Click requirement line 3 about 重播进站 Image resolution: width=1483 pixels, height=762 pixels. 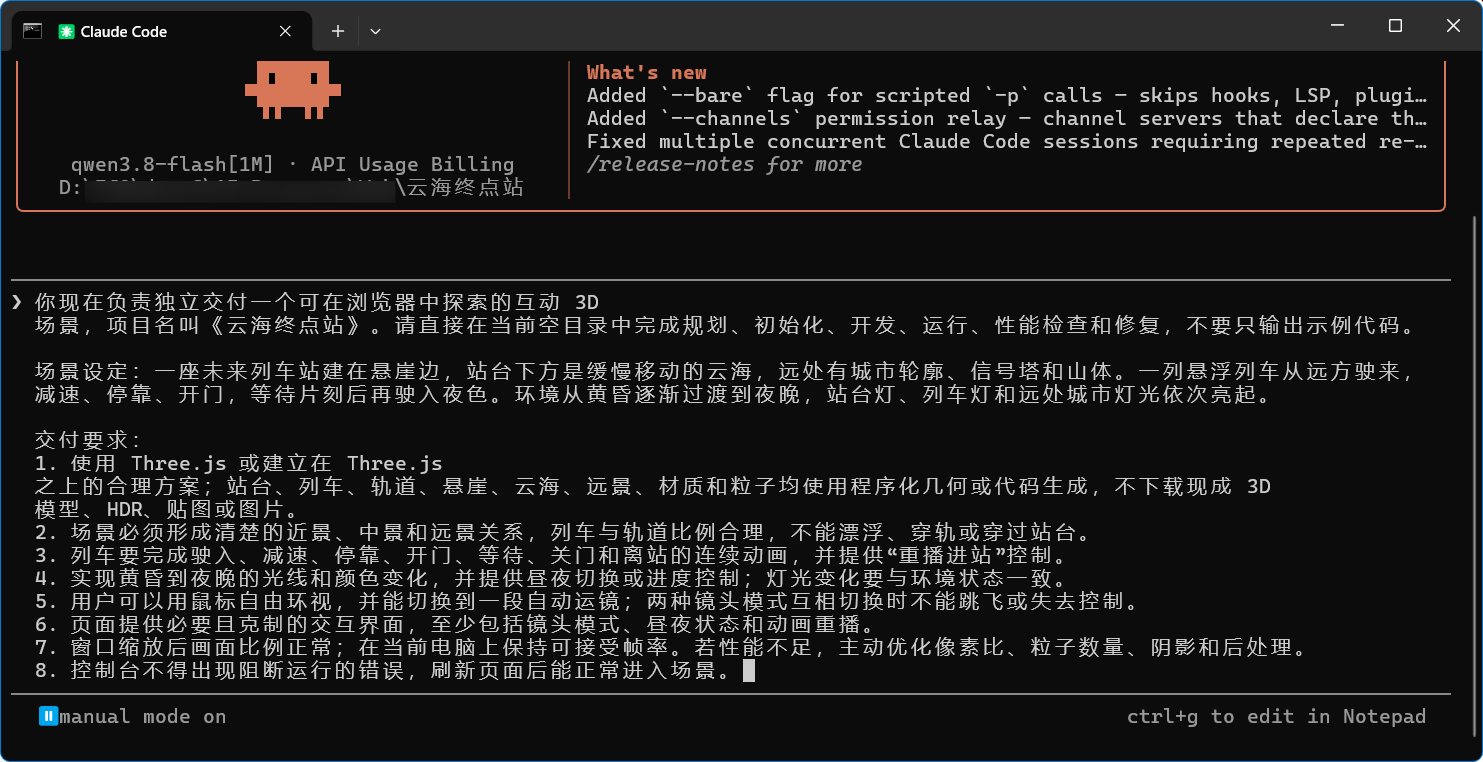click(555, 555)
